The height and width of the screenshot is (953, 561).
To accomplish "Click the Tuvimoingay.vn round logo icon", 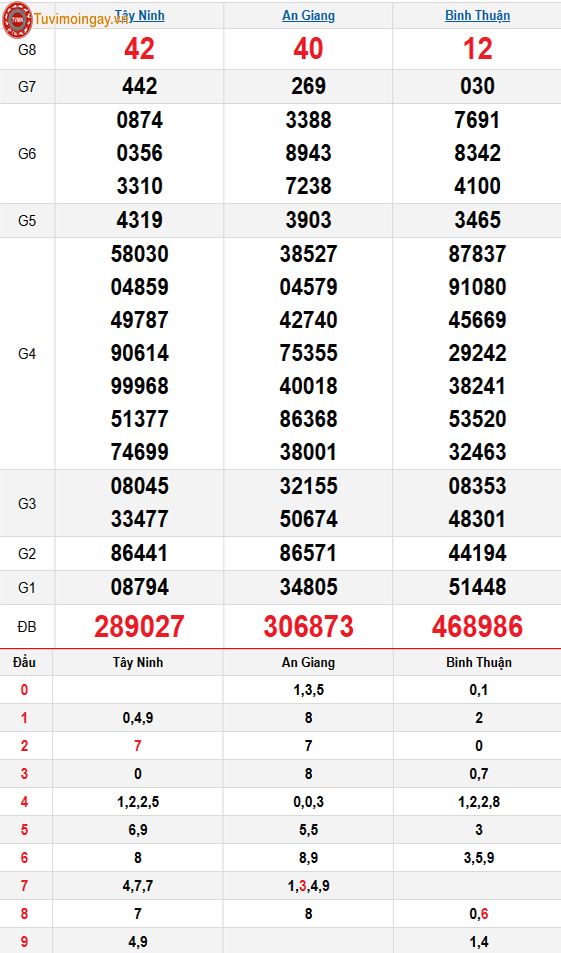I will (17, 19).
